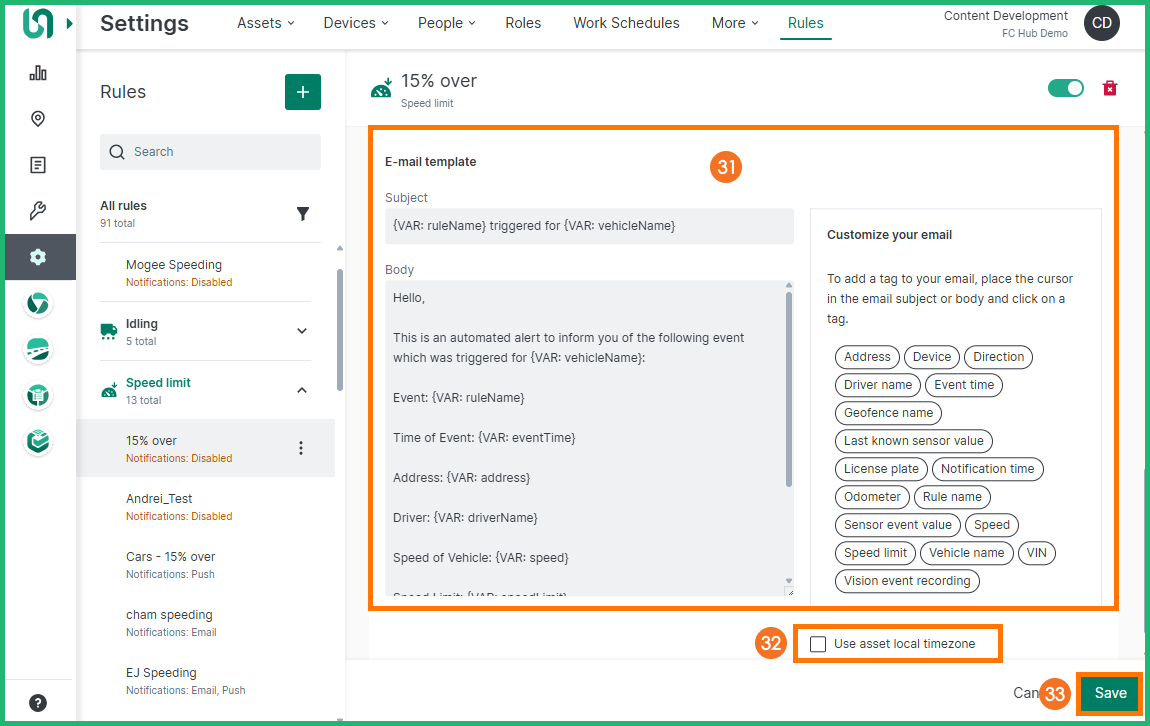
Task: Open the rules filter funnel icon
Action: click(x=303, y=214)
